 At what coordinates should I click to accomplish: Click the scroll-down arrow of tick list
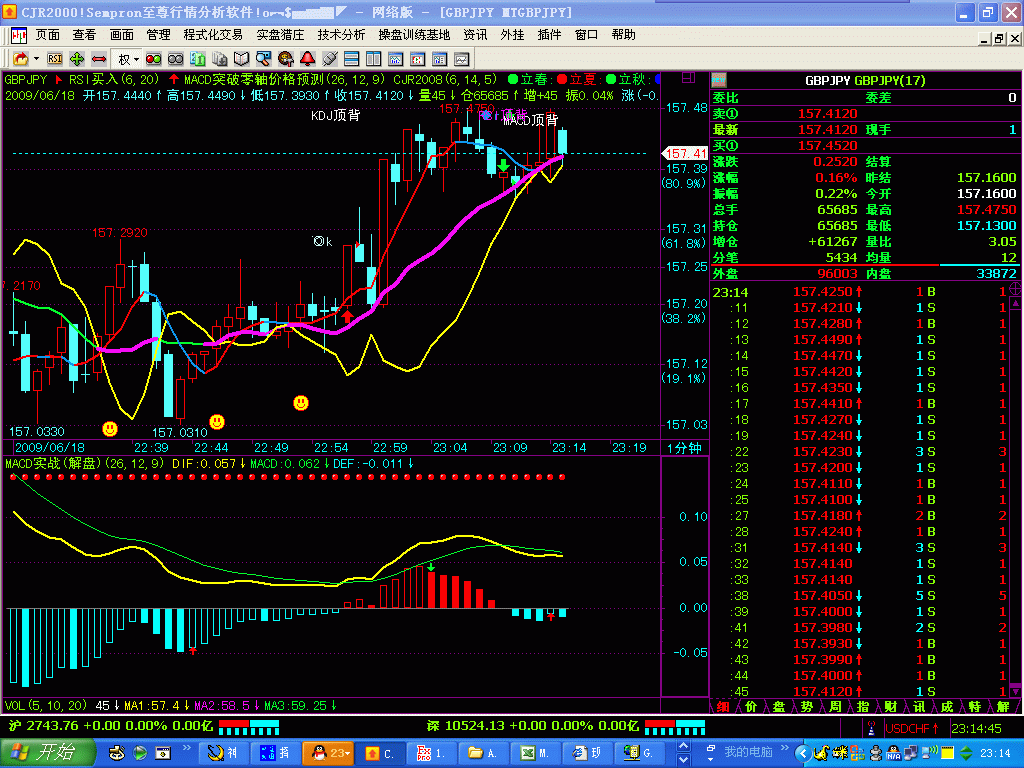[1015, 690]
